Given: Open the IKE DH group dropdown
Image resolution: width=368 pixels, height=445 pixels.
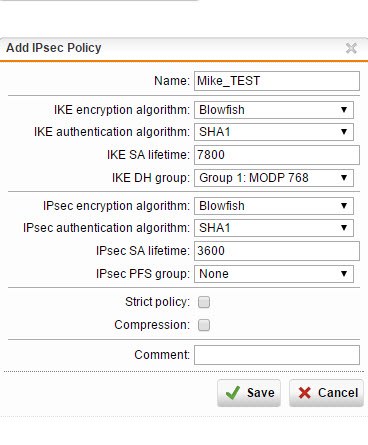Looking at the screenshot, I should point(274,178).
